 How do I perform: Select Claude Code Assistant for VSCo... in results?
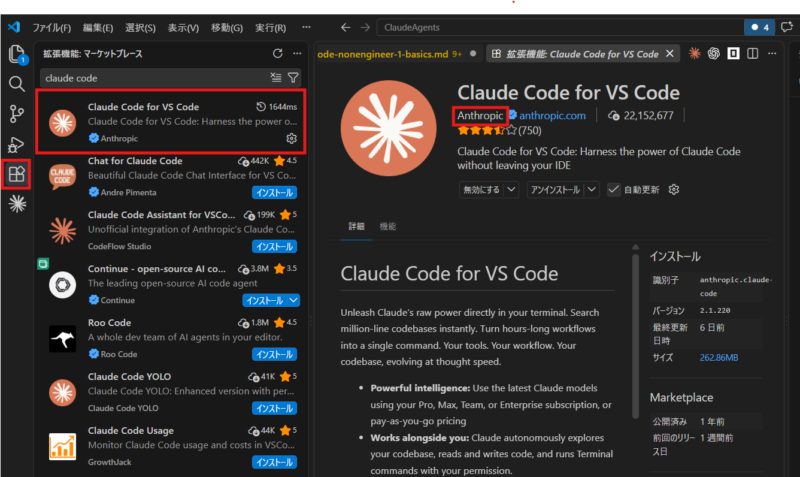tap(171, 231)
